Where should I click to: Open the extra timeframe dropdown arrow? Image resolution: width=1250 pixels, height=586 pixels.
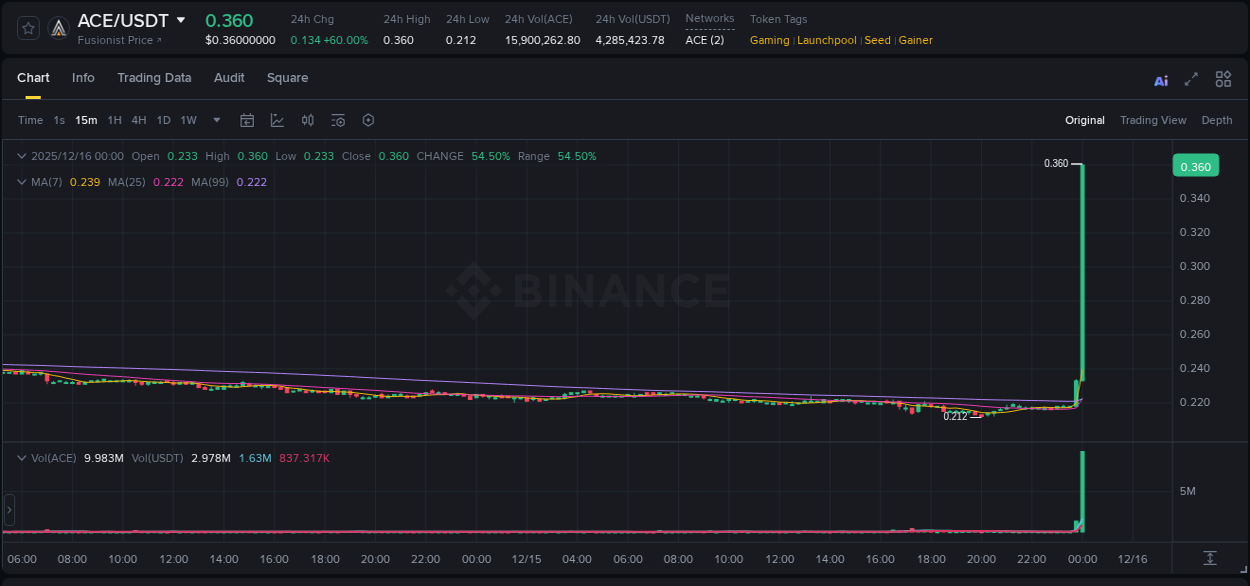[216, 120]
